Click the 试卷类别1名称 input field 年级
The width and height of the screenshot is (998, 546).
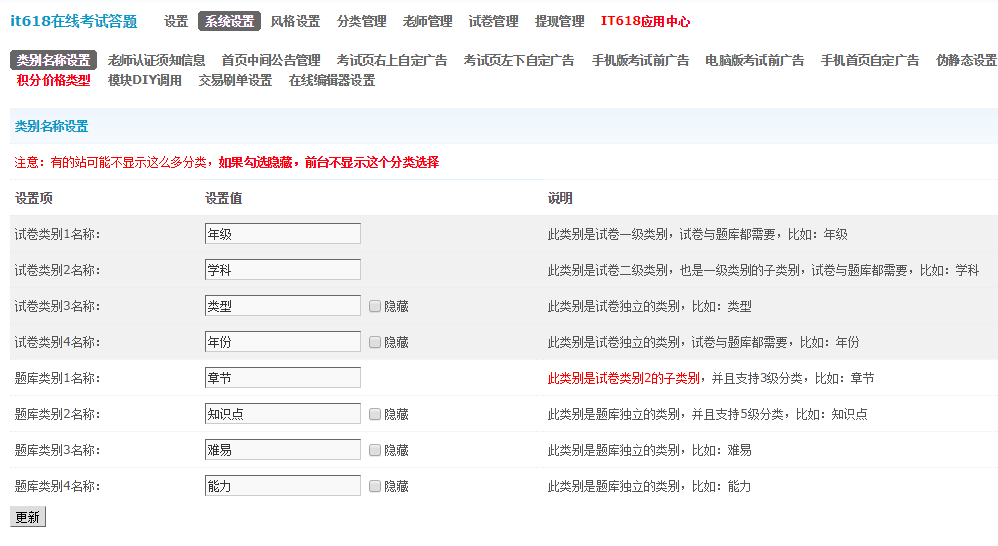coord(282,234)
